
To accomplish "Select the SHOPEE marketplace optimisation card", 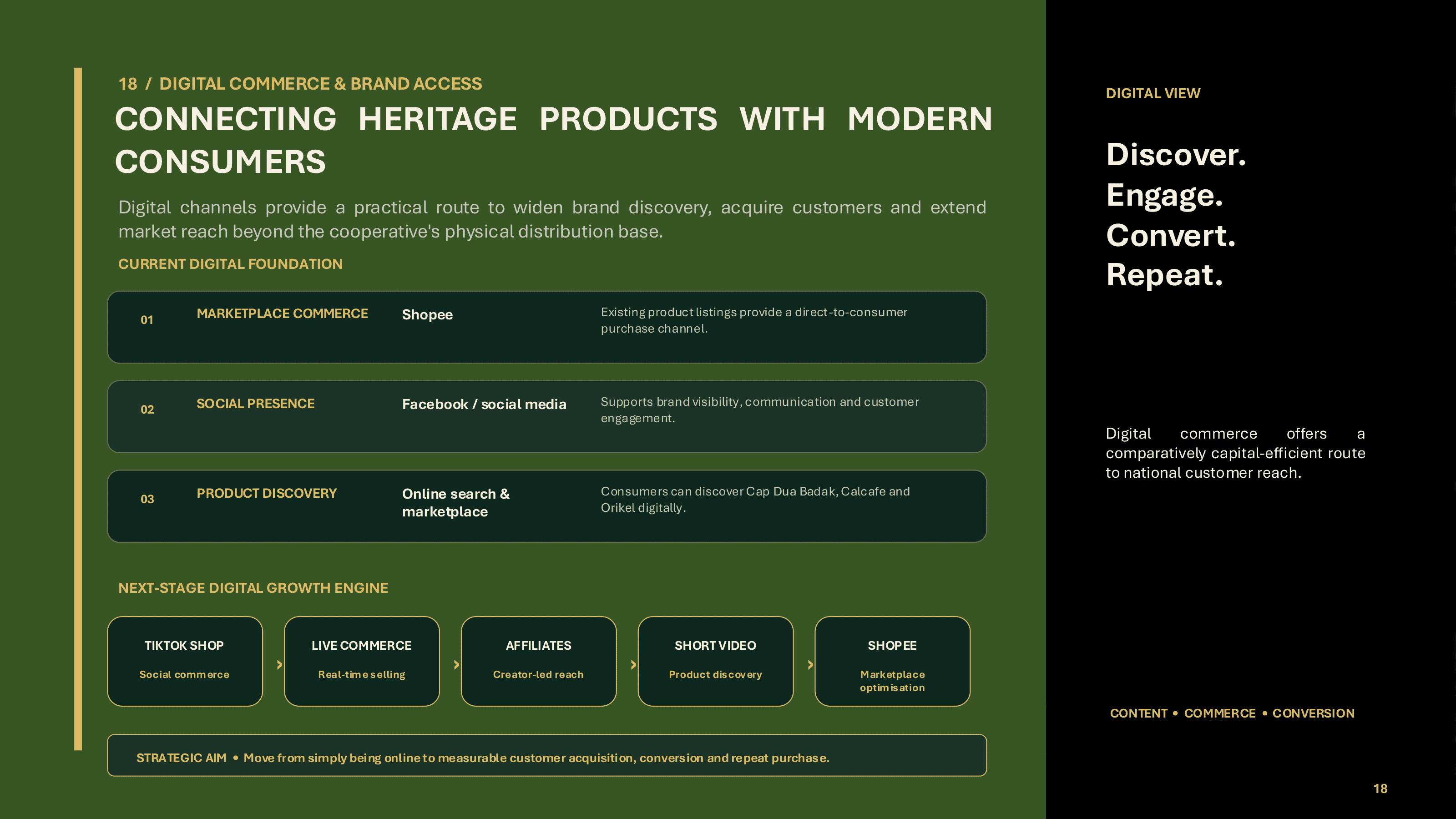I will coord(892,661).
